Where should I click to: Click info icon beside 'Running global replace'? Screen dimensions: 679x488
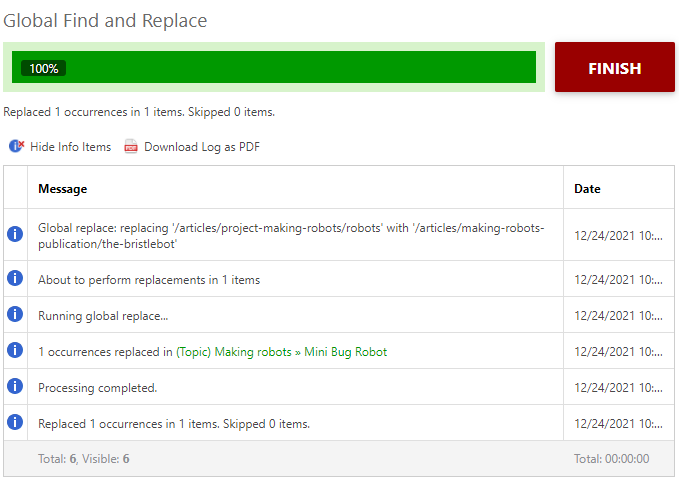(15, 314)
